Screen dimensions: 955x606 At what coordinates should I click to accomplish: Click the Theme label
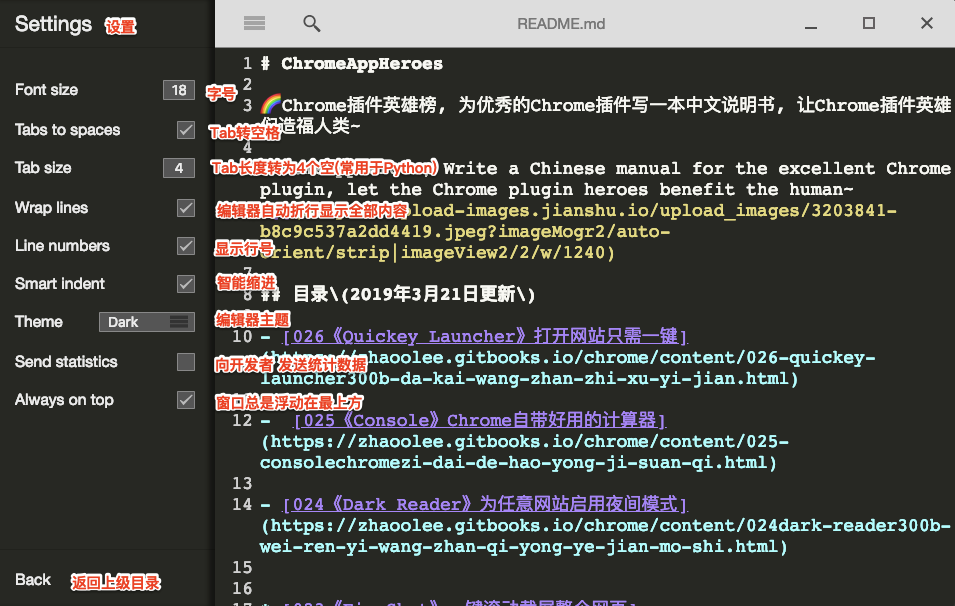(38, 322)
